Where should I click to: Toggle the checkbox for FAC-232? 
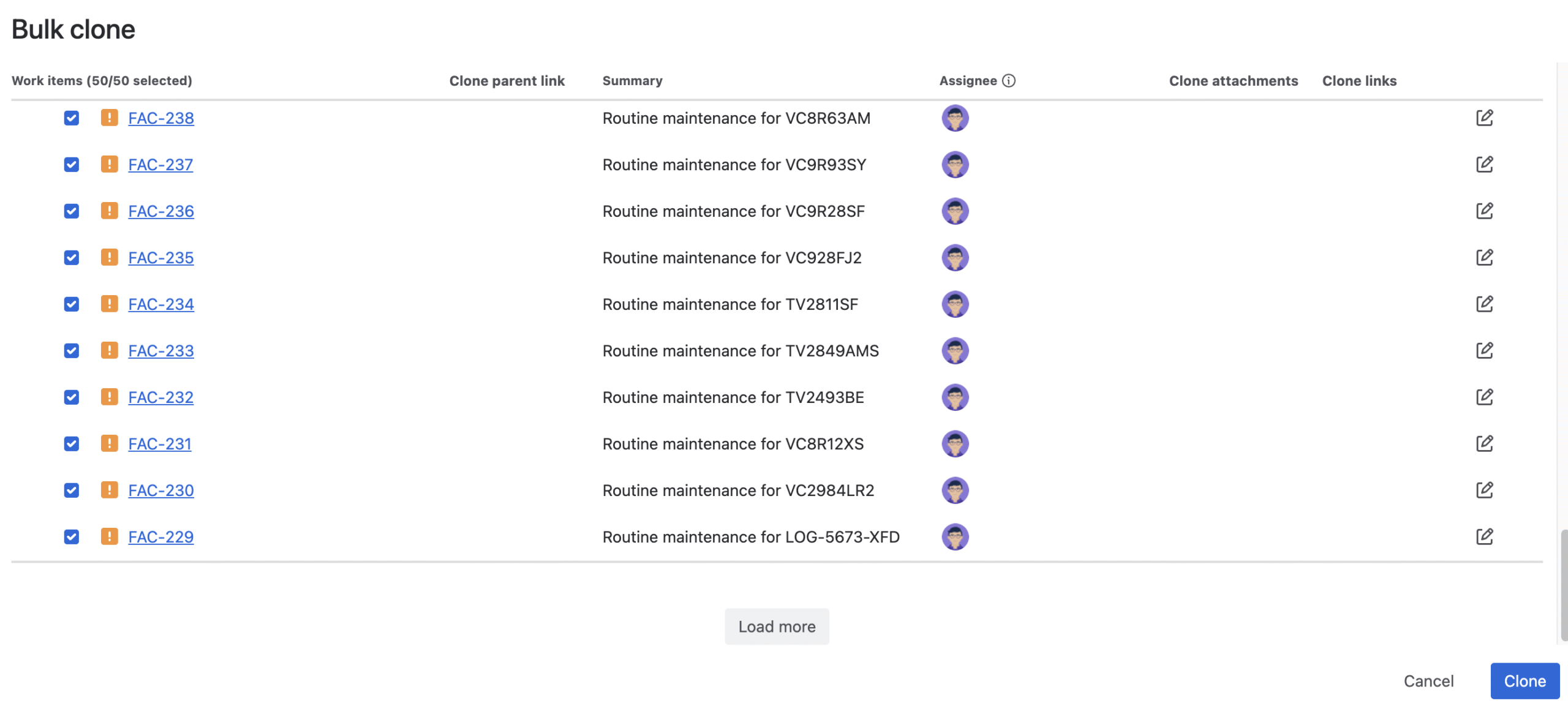tap(72, 397)
